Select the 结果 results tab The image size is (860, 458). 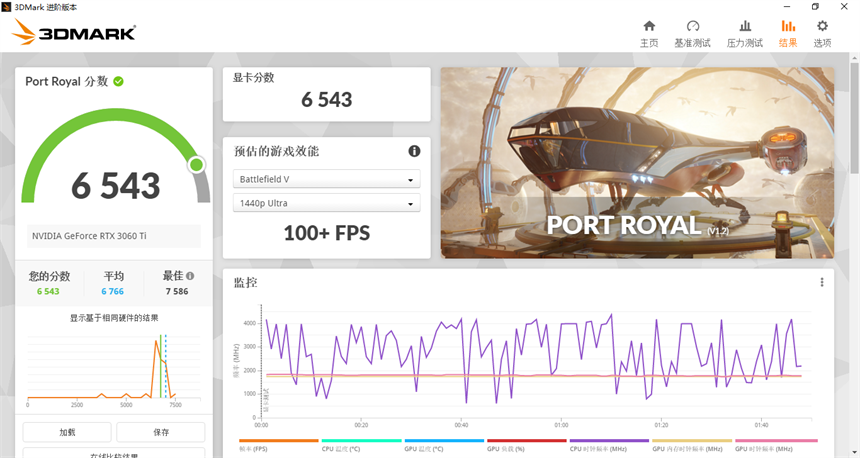(x=788, y=34)
